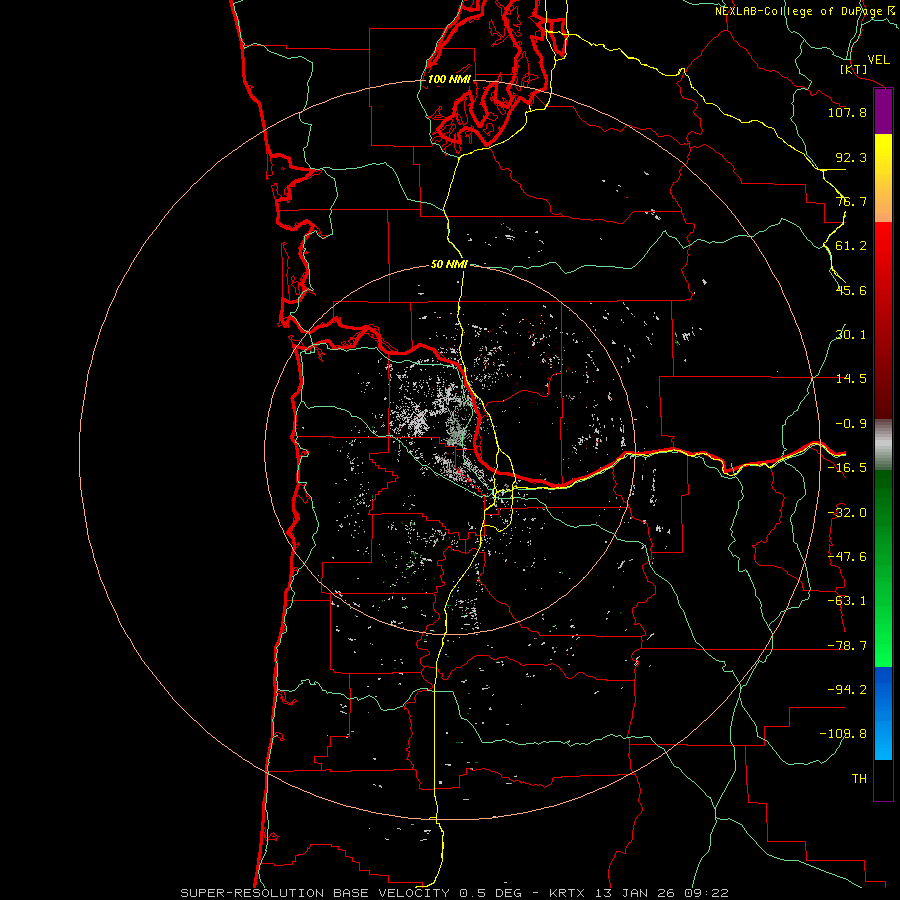Click the -78.7 legend value
Screen dimensions: 900x900
coord(847,646)
